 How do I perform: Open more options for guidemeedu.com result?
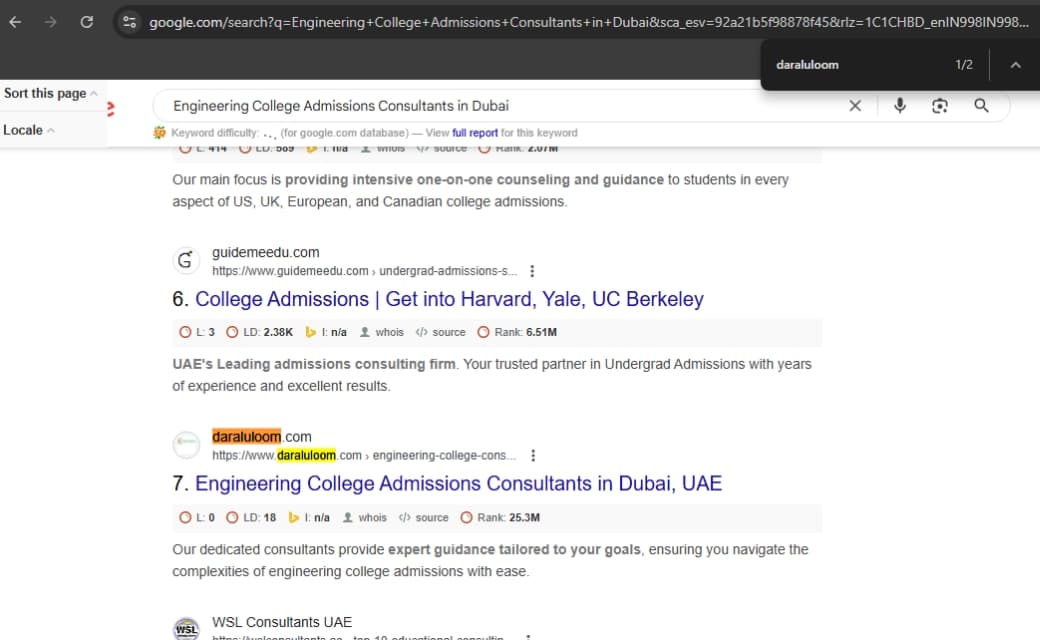(x=532, y=271)
